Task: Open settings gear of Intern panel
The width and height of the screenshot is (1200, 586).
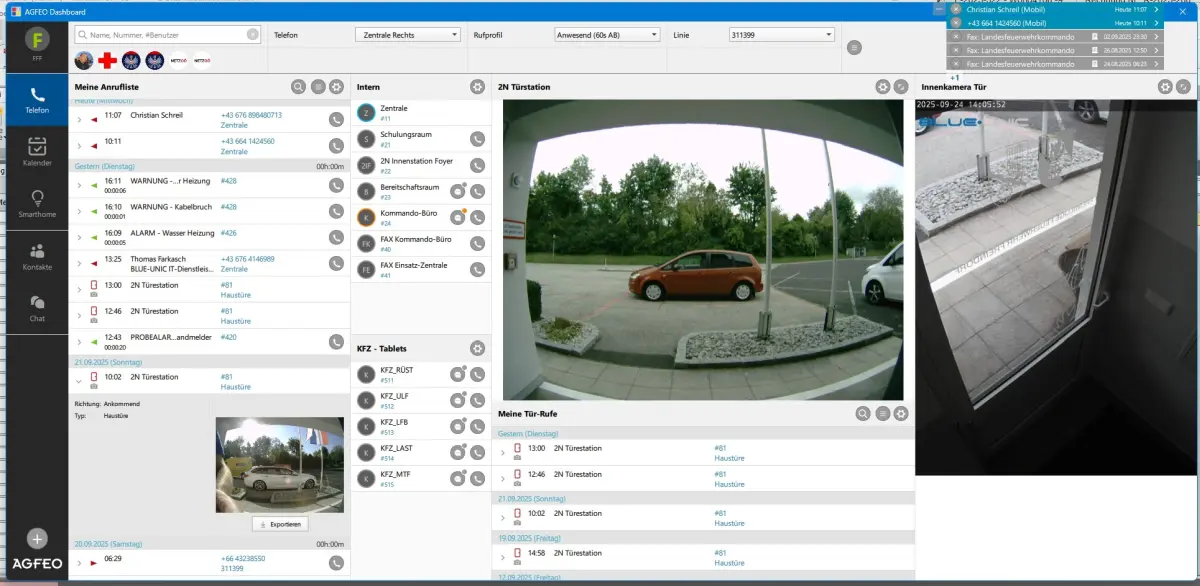Action: click(477, 87)
